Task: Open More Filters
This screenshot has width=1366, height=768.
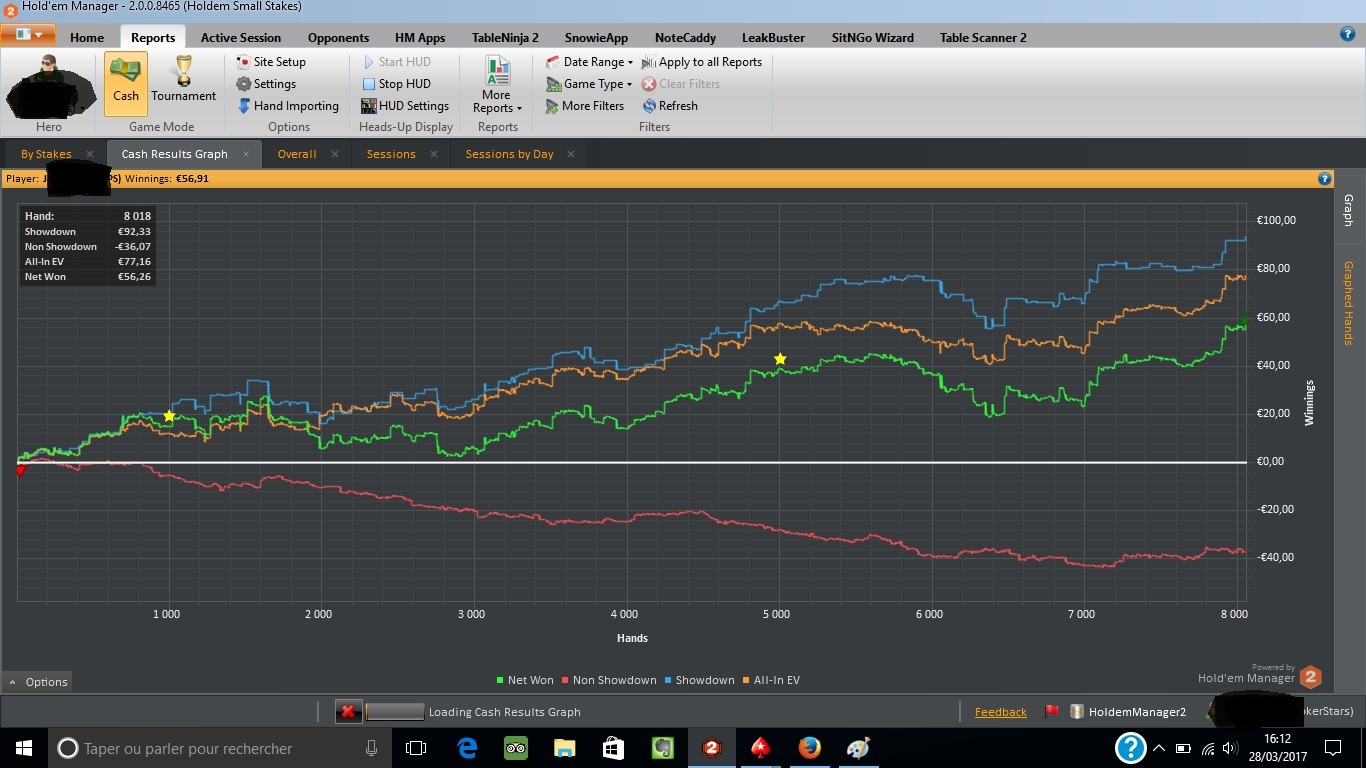Action: [585, 106]
